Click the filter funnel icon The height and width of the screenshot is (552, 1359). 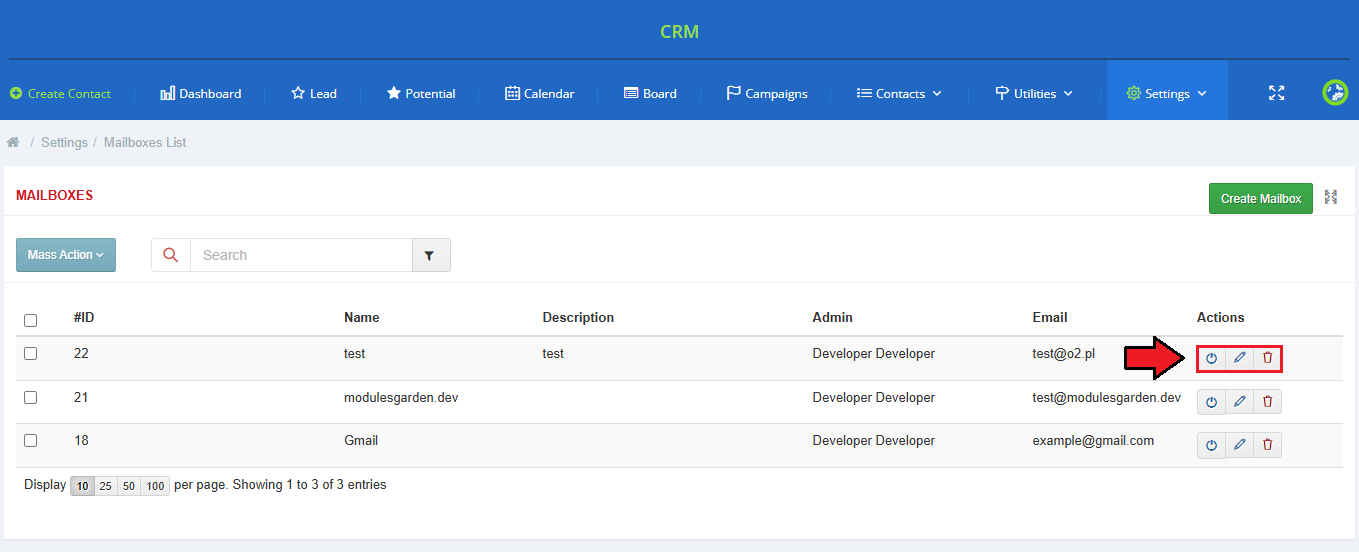(x=430, y=255)
